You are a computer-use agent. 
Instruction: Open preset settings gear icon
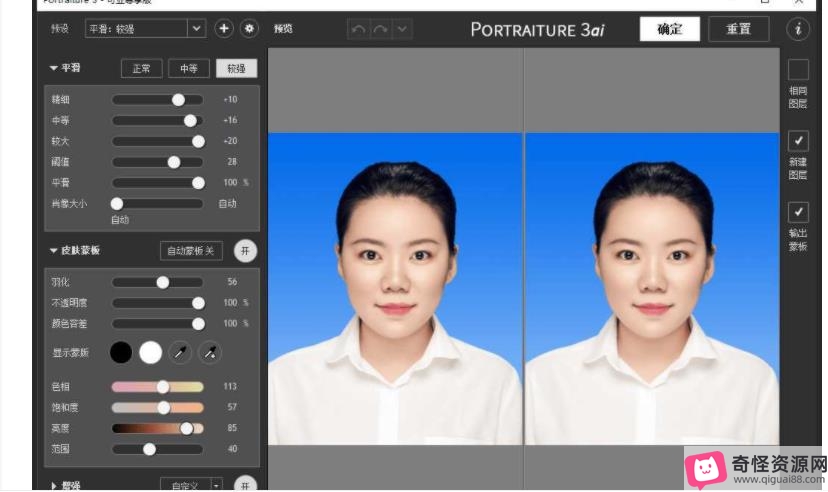coord(249,29)
